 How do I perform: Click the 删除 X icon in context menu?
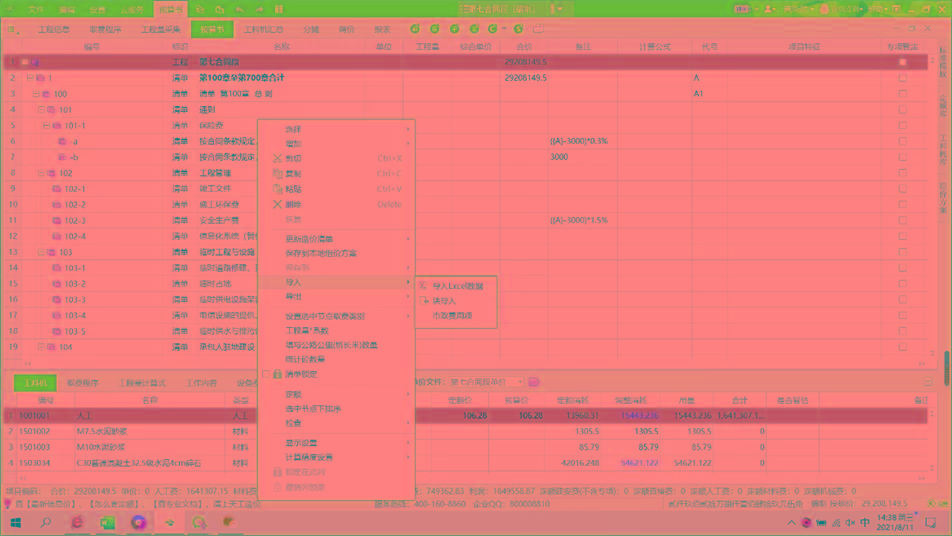[277, 205]
